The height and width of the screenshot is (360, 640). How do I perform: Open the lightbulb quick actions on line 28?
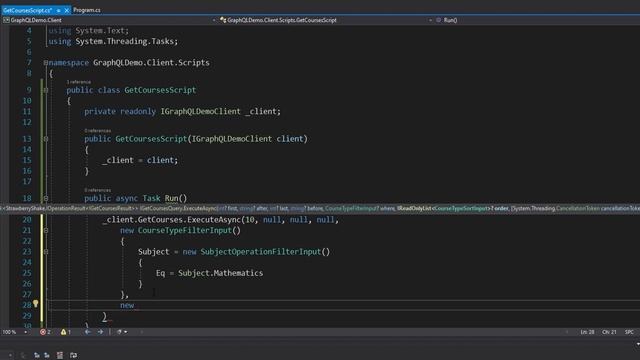point(36,304)
